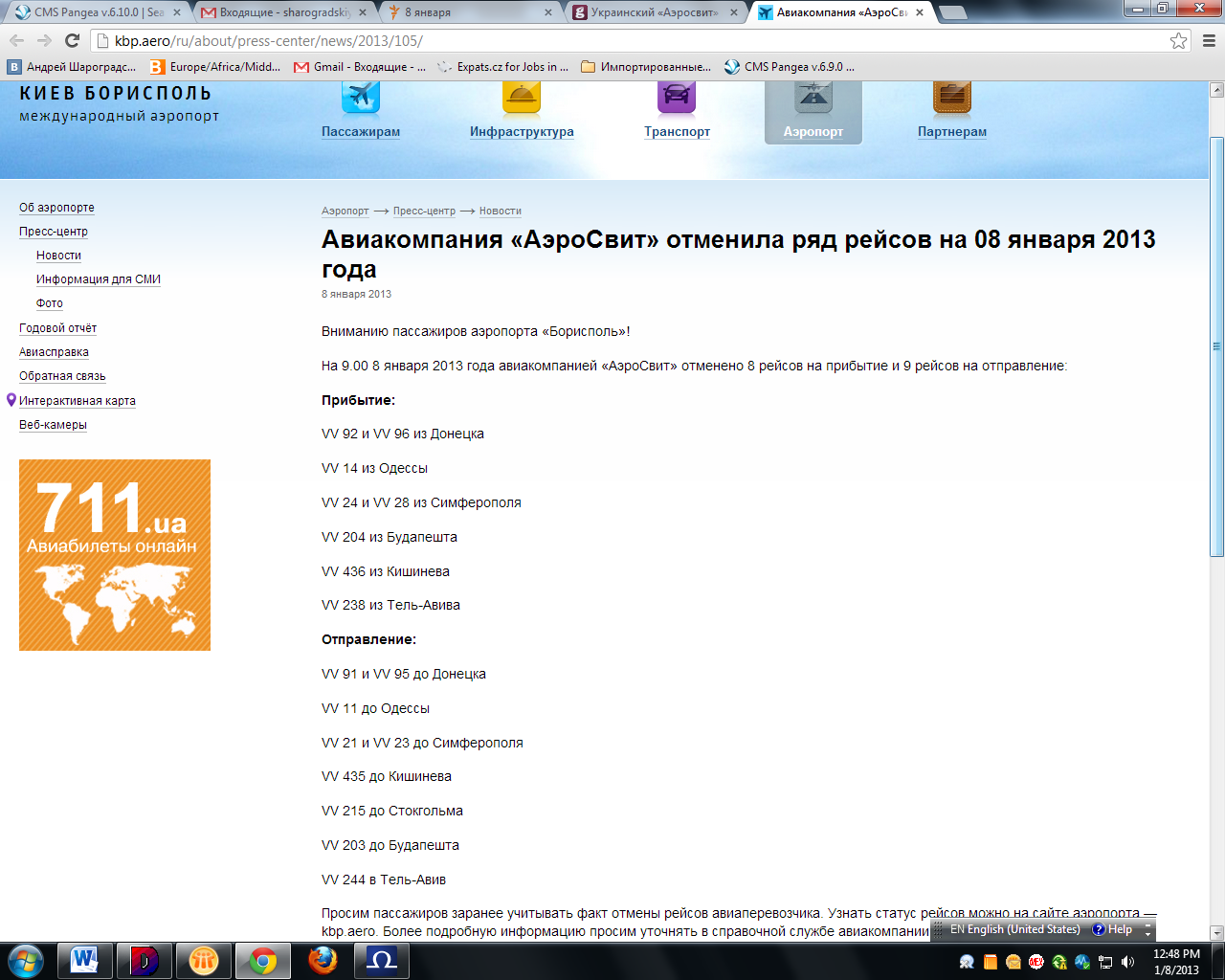Switch to the CMS Pangea v.6.10.0 tab
Screen dimensions: 1225x980
click(x=96, y=12)
